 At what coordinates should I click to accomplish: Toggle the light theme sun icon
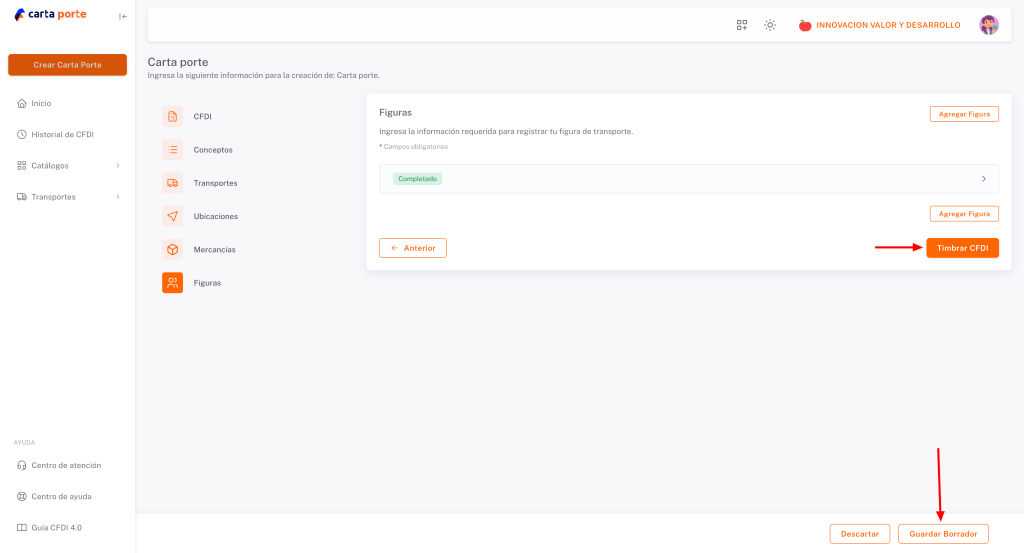coord(770,25)
